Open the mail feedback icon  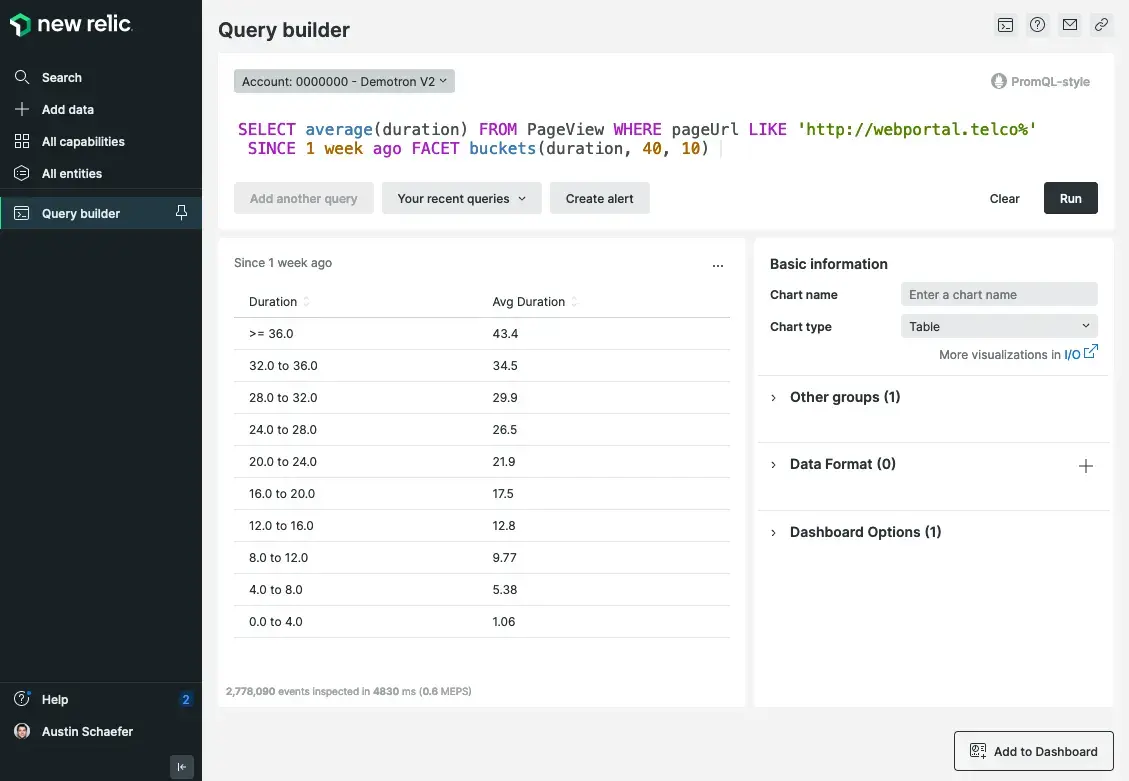[1070, 26]
